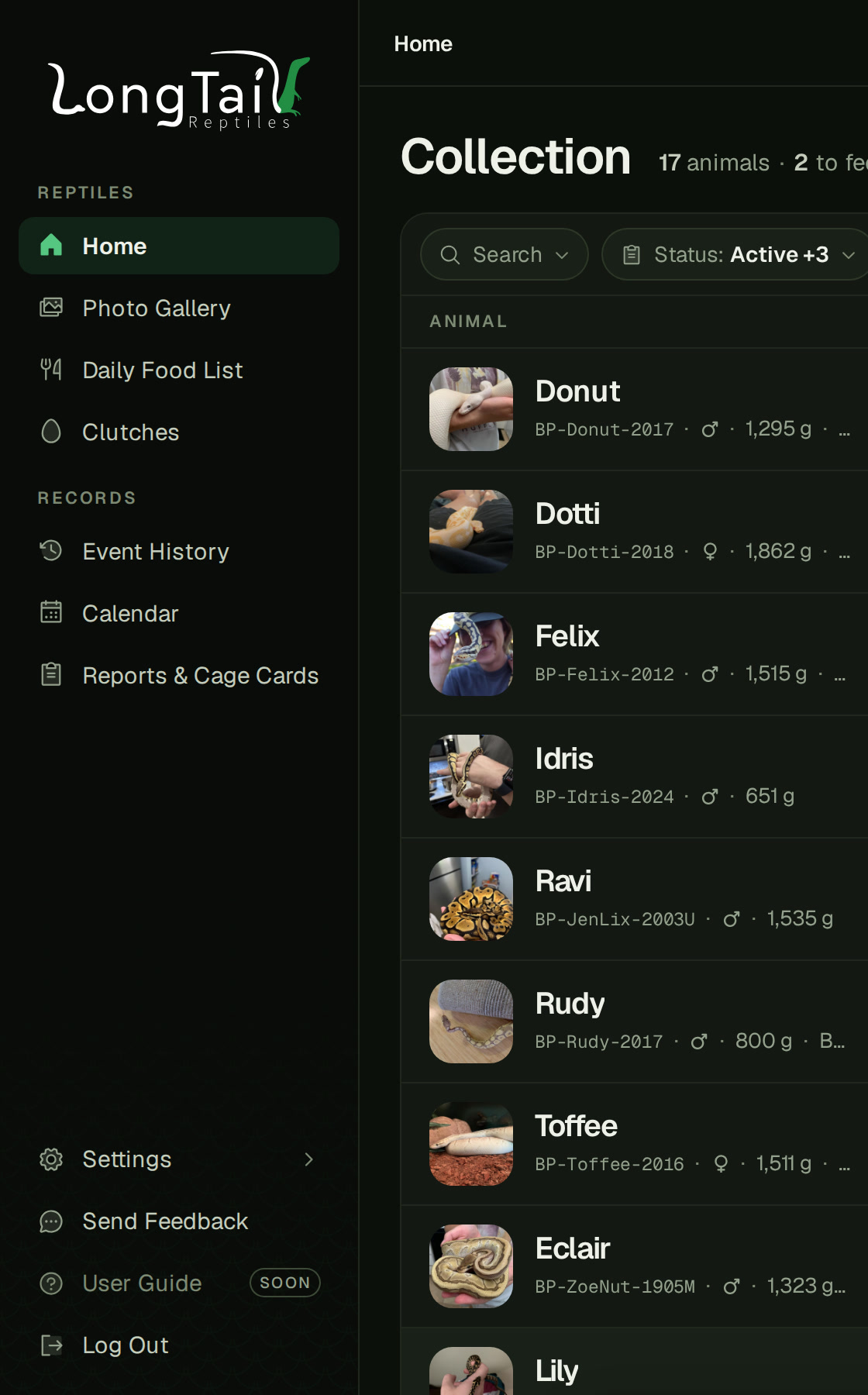
Task: Click Log Out
Action: [x=179, y=1345]
